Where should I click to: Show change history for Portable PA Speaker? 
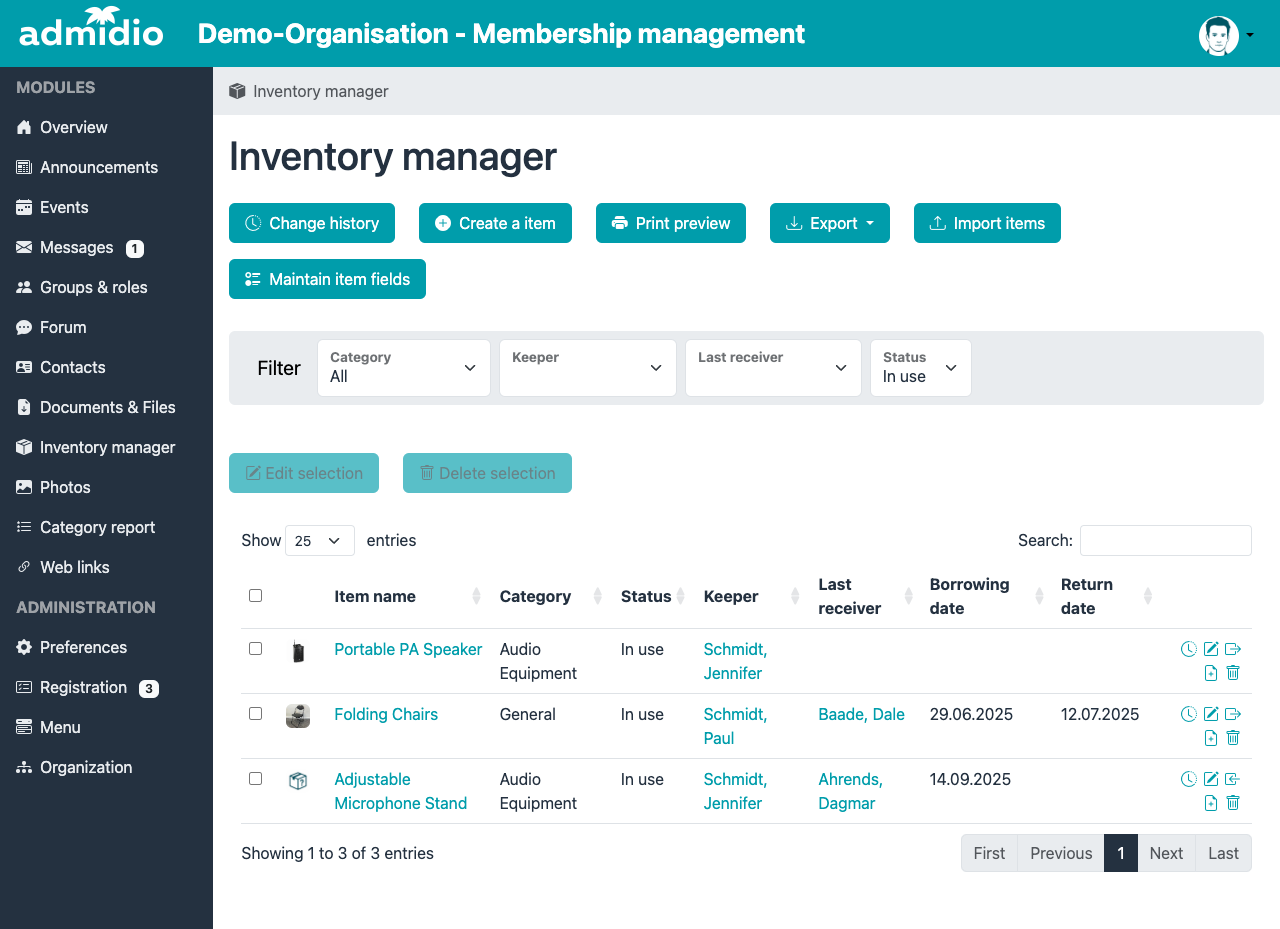point(1188,649)
